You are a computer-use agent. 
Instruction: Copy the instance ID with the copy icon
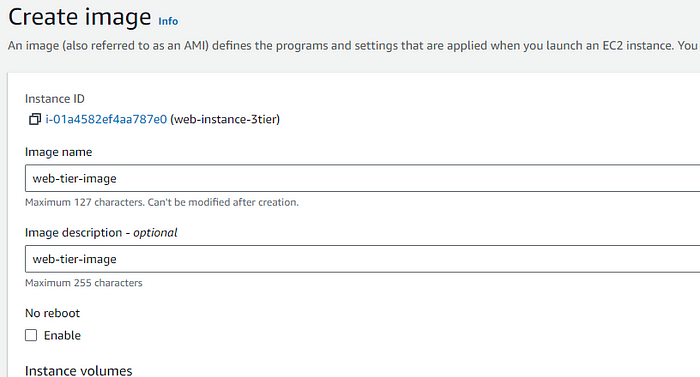click(35, 119)
